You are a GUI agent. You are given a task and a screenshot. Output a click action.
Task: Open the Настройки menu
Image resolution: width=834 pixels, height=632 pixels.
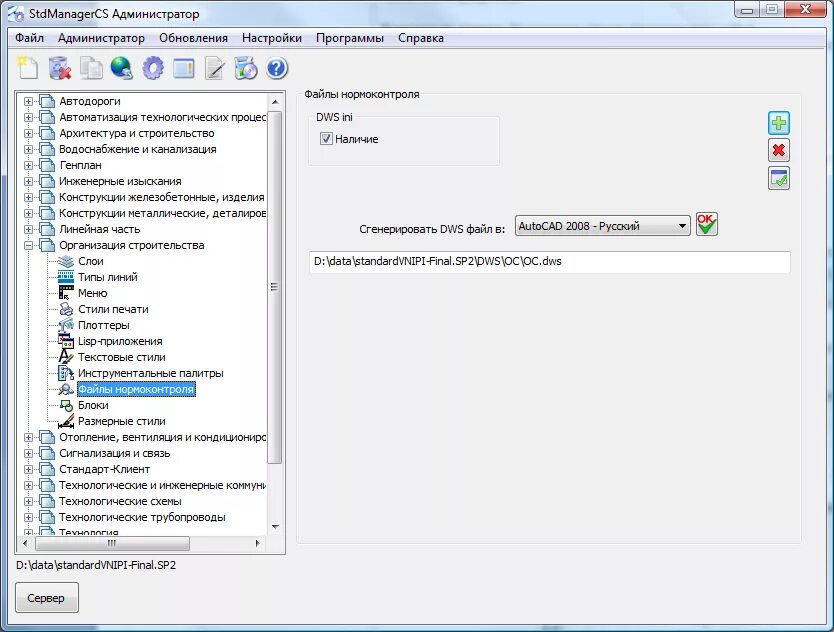[272, 38]
